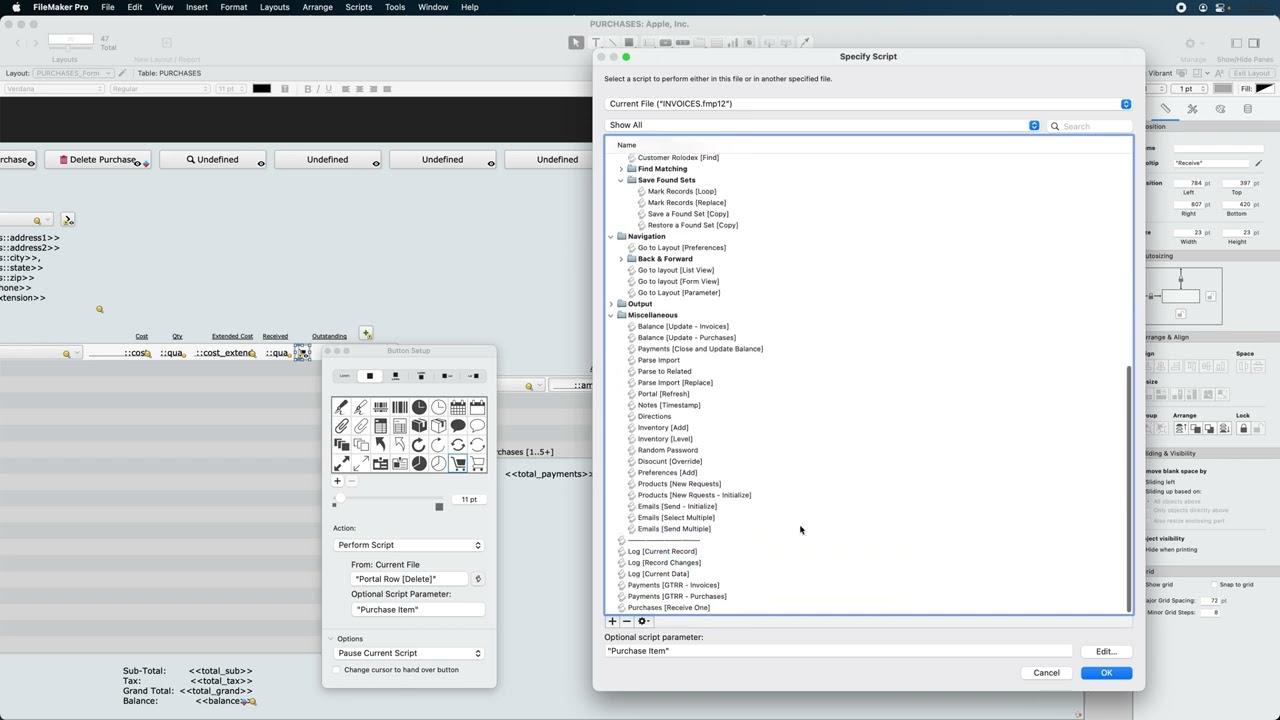The height and width of the screenshot is (720, 1280).
Task: Select the solid table spreadsheet icon
Action: coord(381,426)
